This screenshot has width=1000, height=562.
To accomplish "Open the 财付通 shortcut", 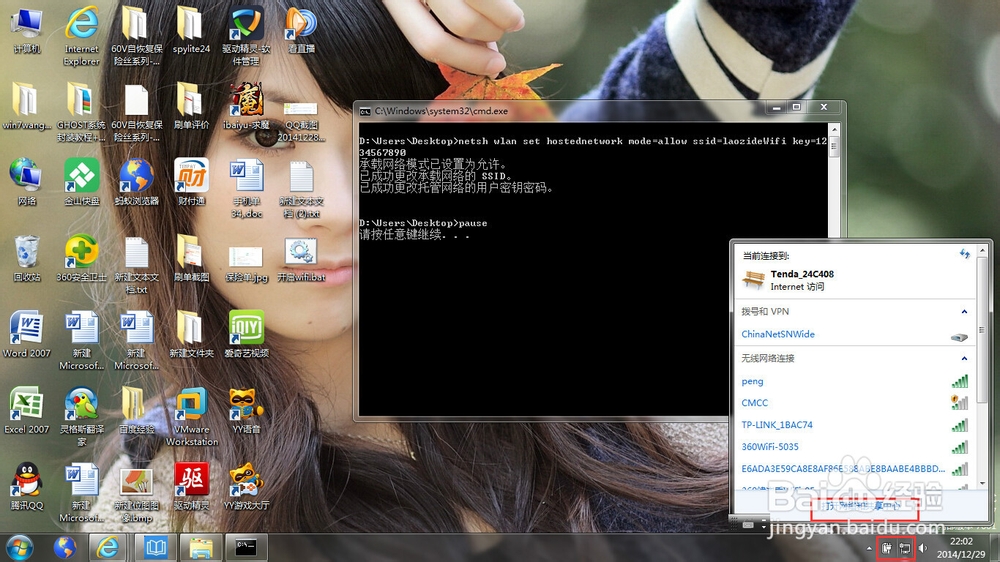I will coord(191,182).
